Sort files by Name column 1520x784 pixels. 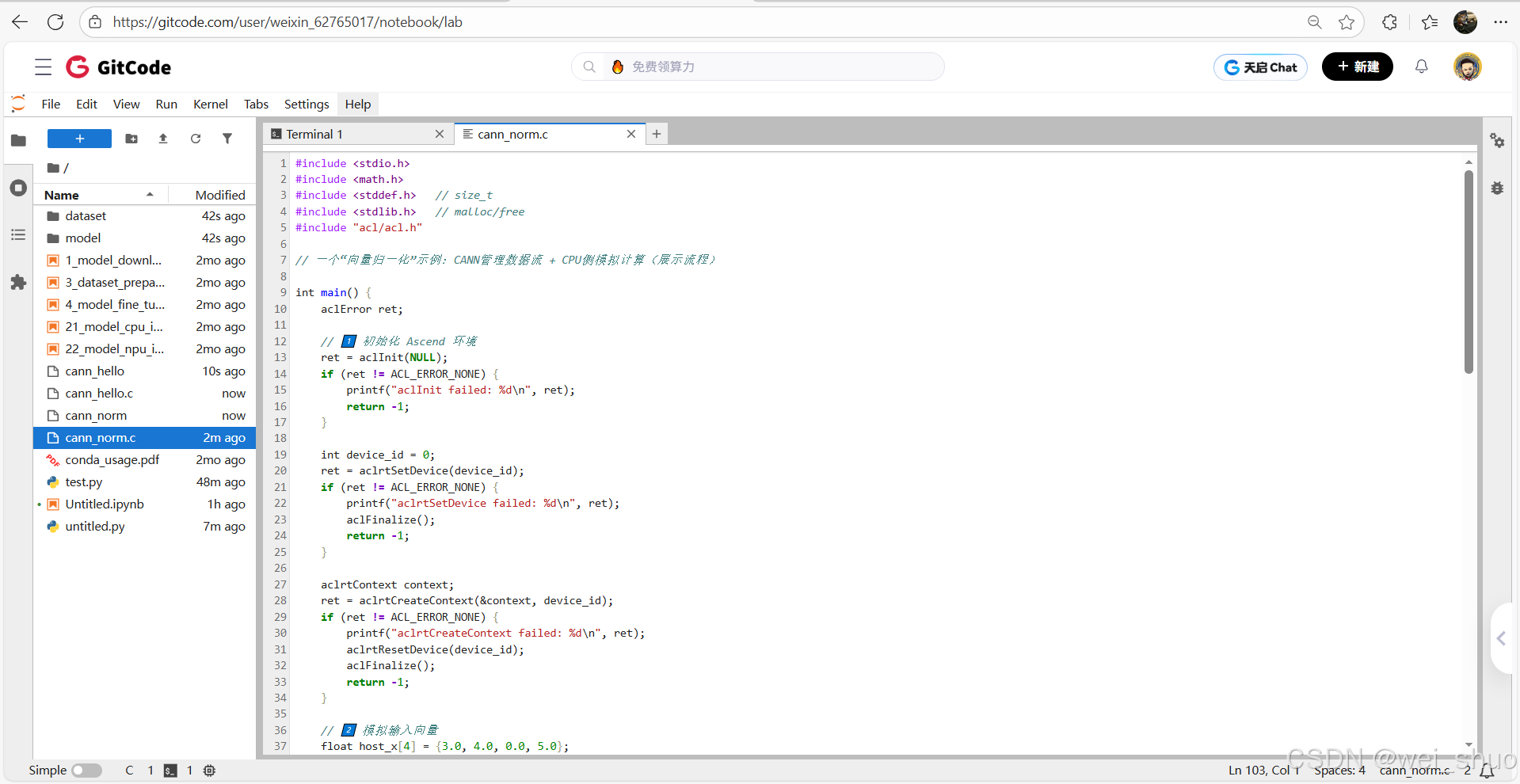click(100, 195)
